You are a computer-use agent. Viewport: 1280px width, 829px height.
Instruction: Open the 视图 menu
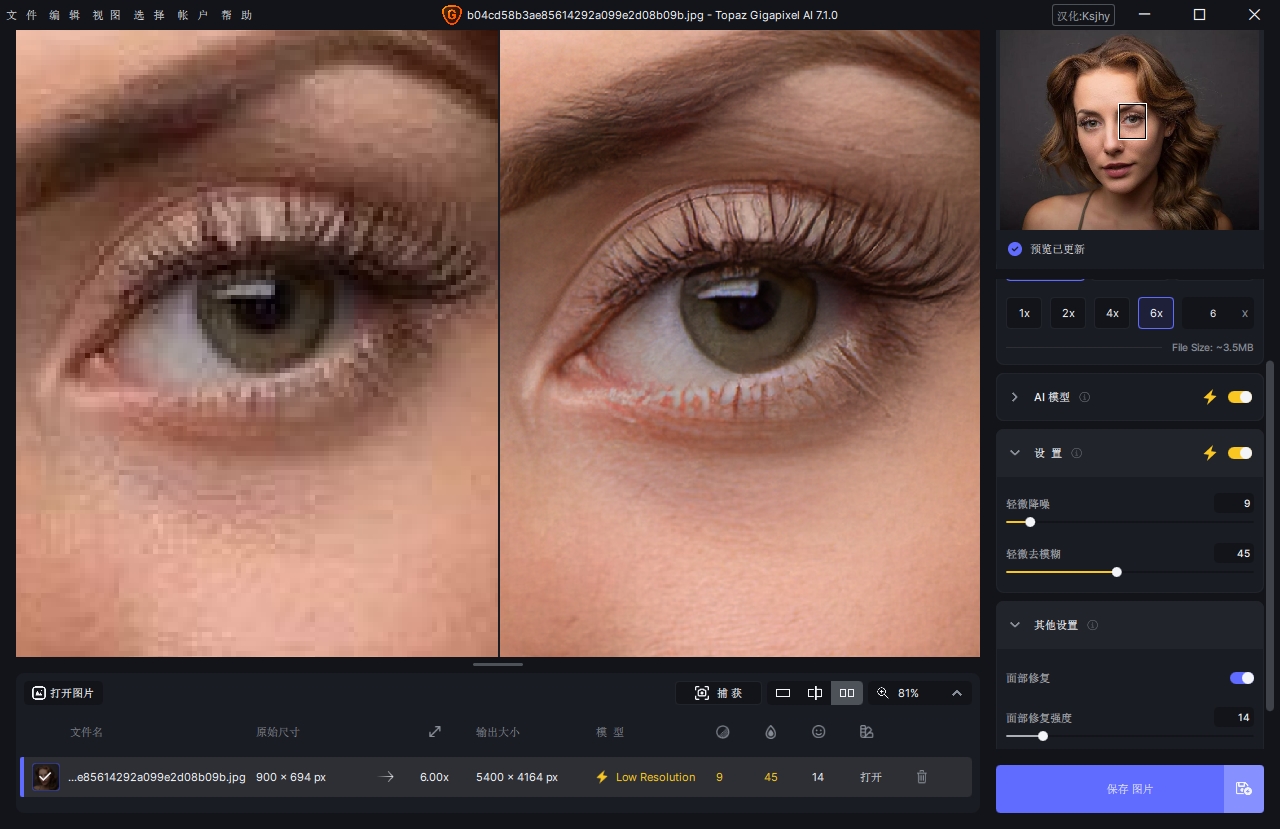108,15
